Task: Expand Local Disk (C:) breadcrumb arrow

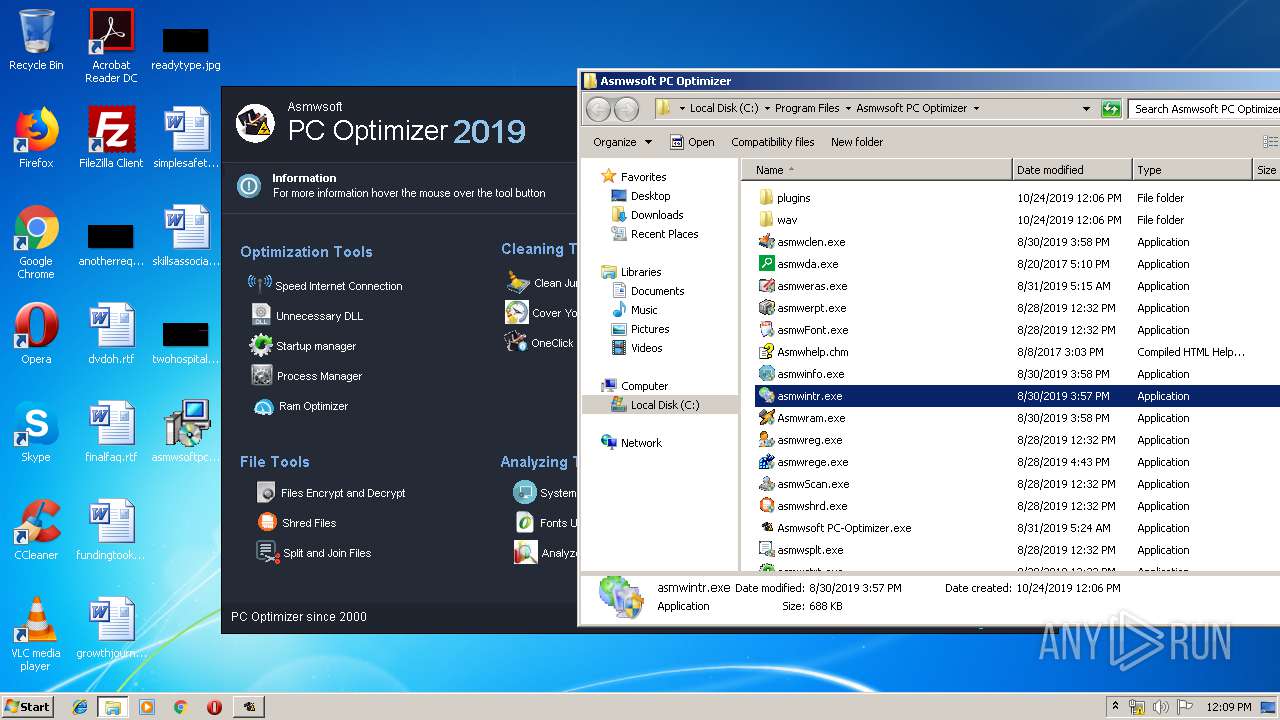Action: pyautogui.click(x=766, y=108)
